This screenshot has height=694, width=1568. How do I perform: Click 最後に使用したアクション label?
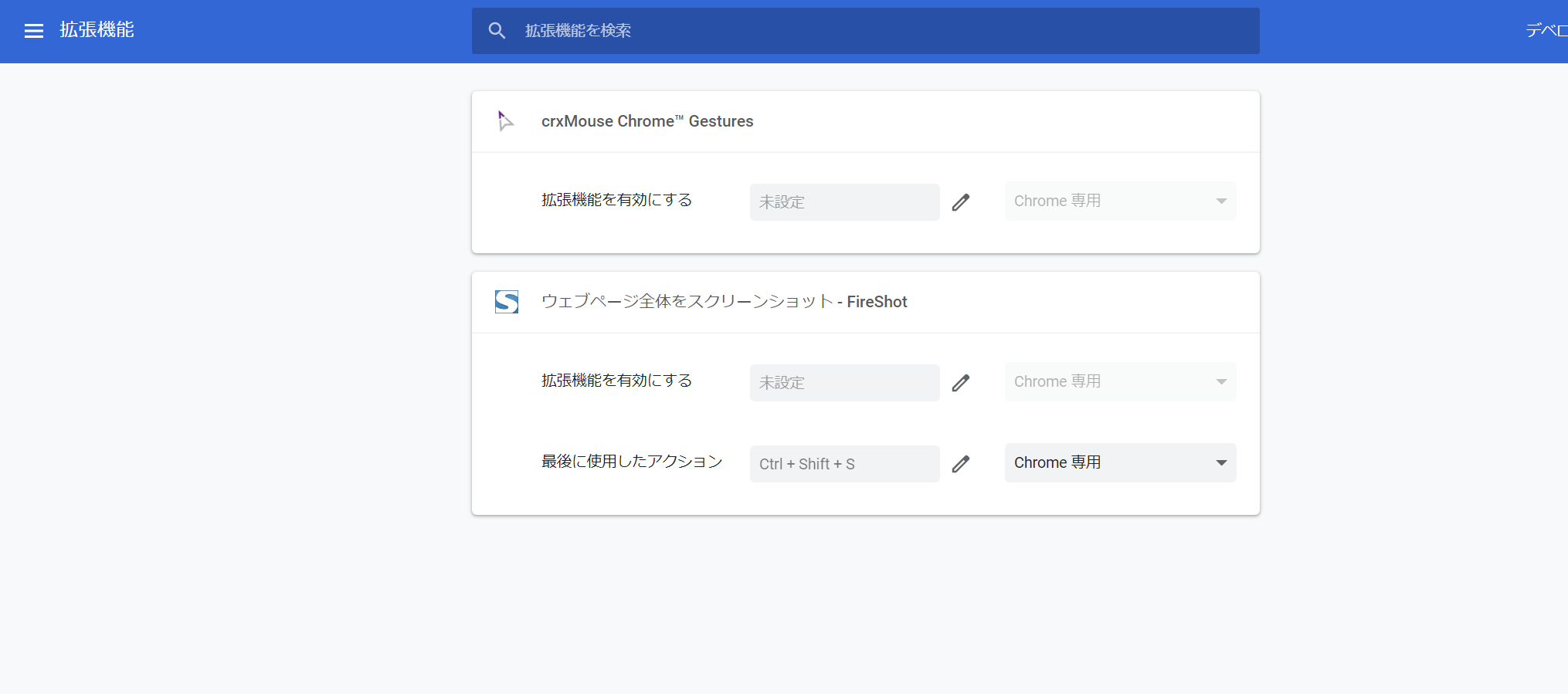(x=632, y=462)
